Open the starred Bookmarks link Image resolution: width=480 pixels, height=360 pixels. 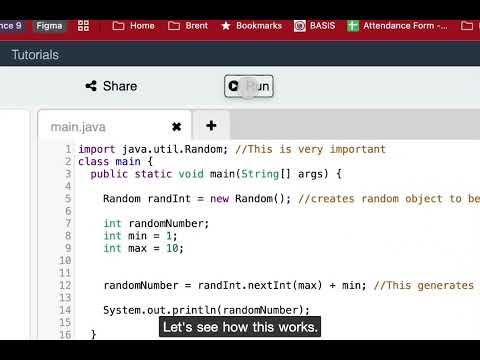252,26
